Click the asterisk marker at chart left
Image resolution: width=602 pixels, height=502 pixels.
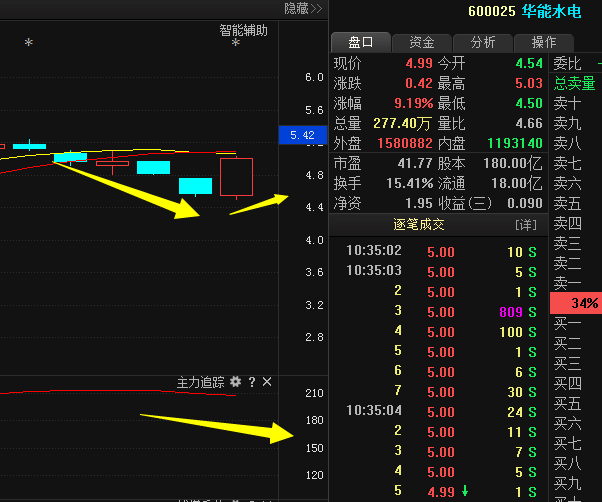pos(29,43)
